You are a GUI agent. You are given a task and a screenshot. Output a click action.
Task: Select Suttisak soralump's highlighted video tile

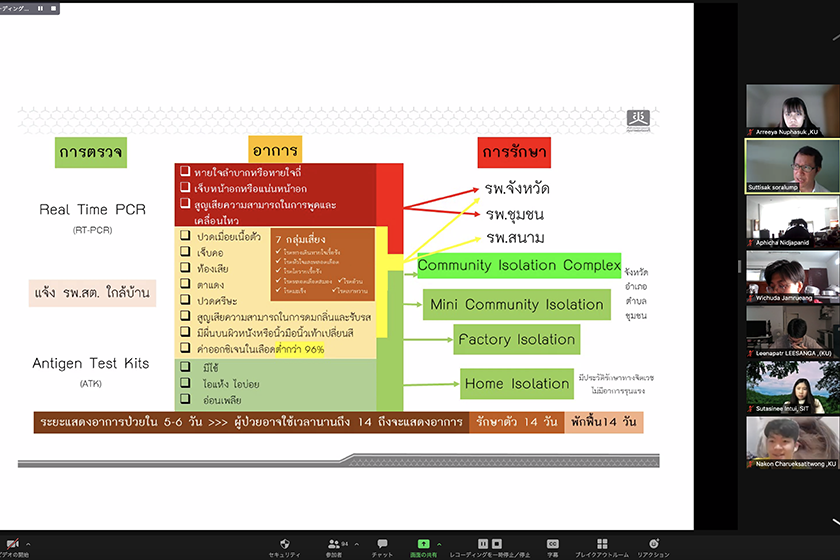point(792,166)
